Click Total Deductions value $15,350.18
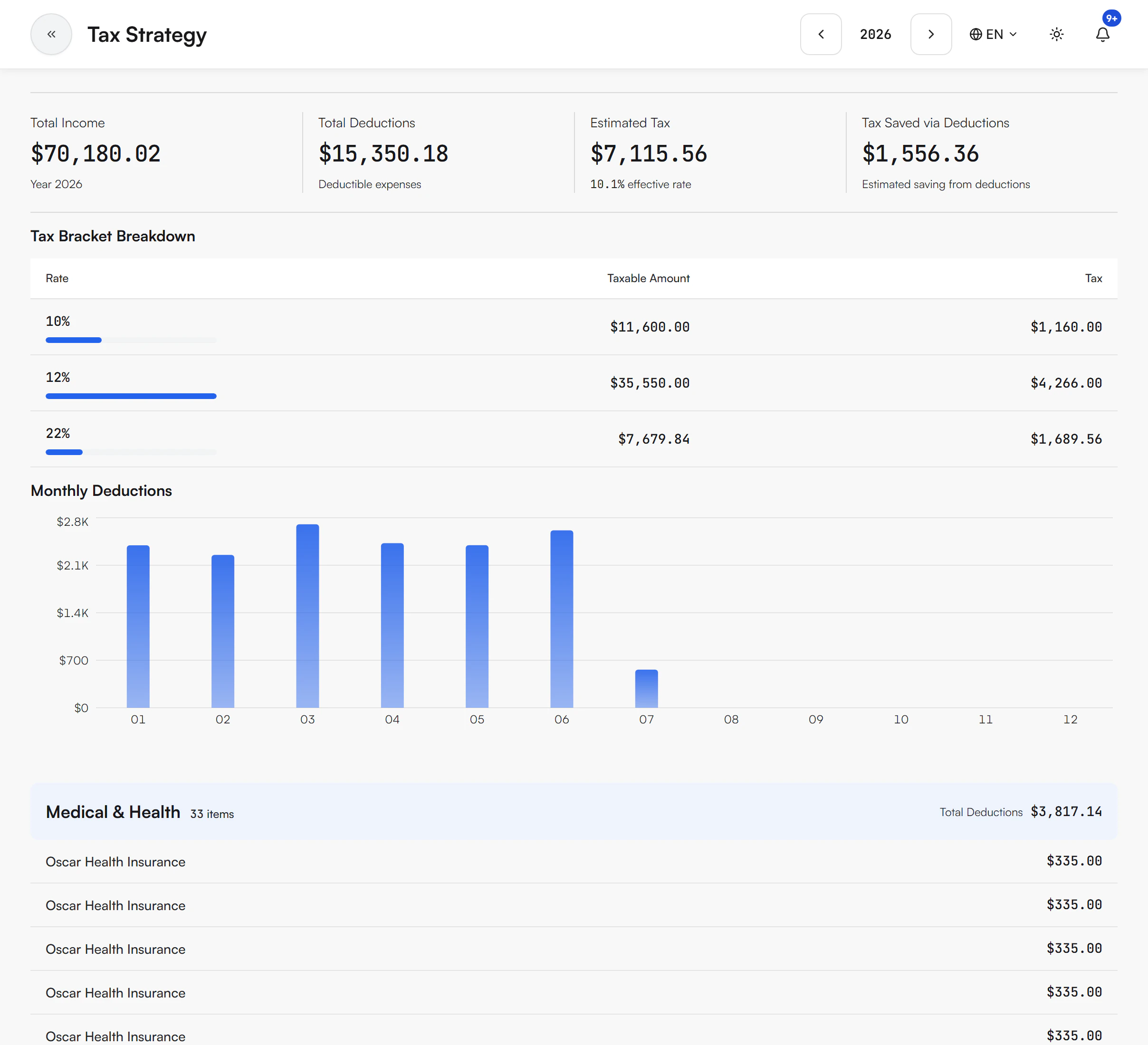Viewport: 1148px width, 1045px height. pyautogui.click(x=383, y=154)
